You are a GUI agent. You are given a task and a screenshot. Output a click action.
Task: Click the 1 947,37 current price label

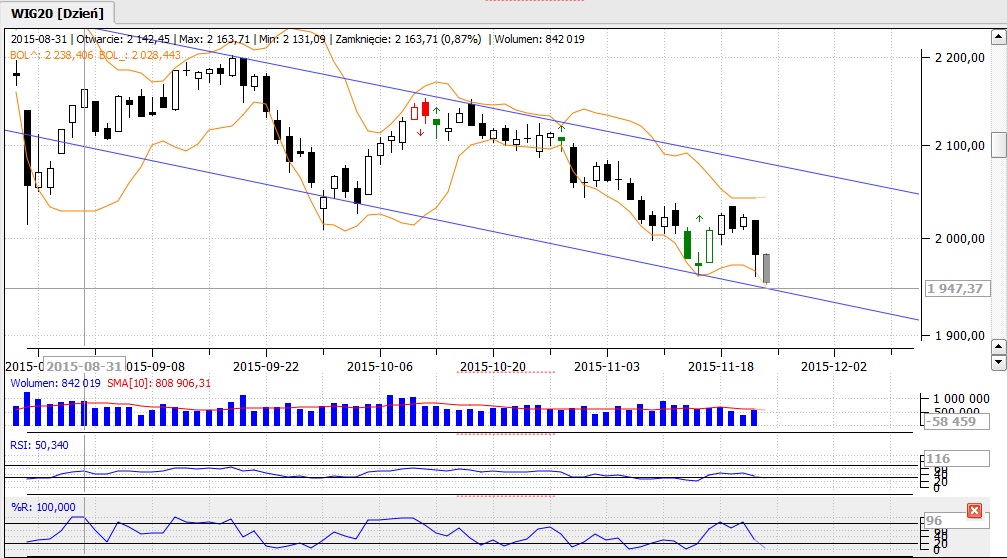(x=956, y=288)
